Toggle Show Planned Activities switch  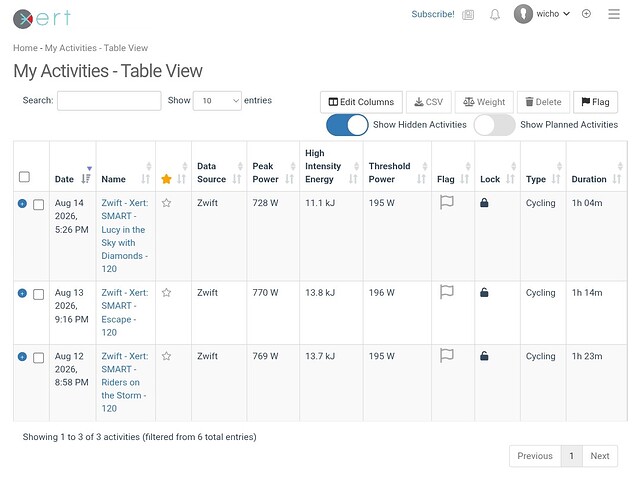click(x=494, y=125)
